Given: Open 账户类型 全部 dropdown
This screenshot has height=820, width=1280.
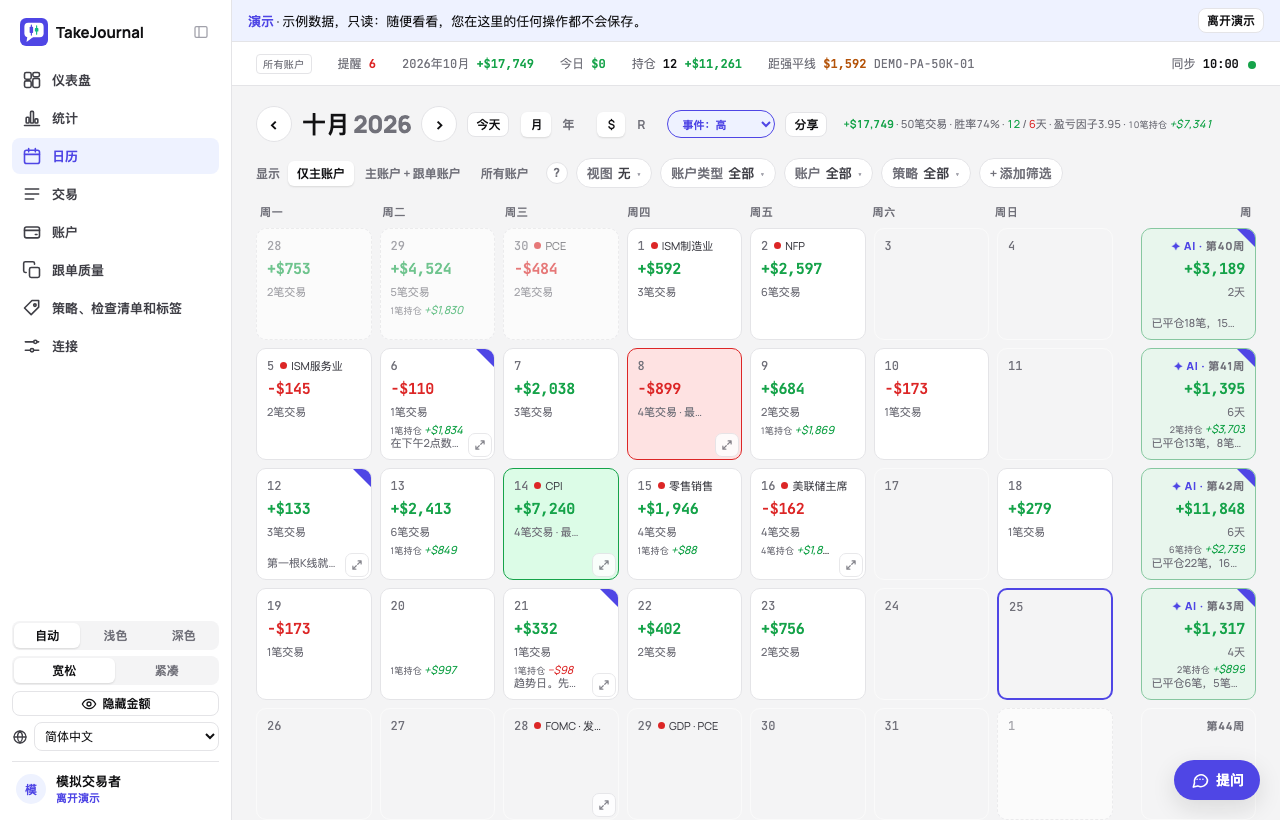Looking at the screenshot, I should click(718, 173).
